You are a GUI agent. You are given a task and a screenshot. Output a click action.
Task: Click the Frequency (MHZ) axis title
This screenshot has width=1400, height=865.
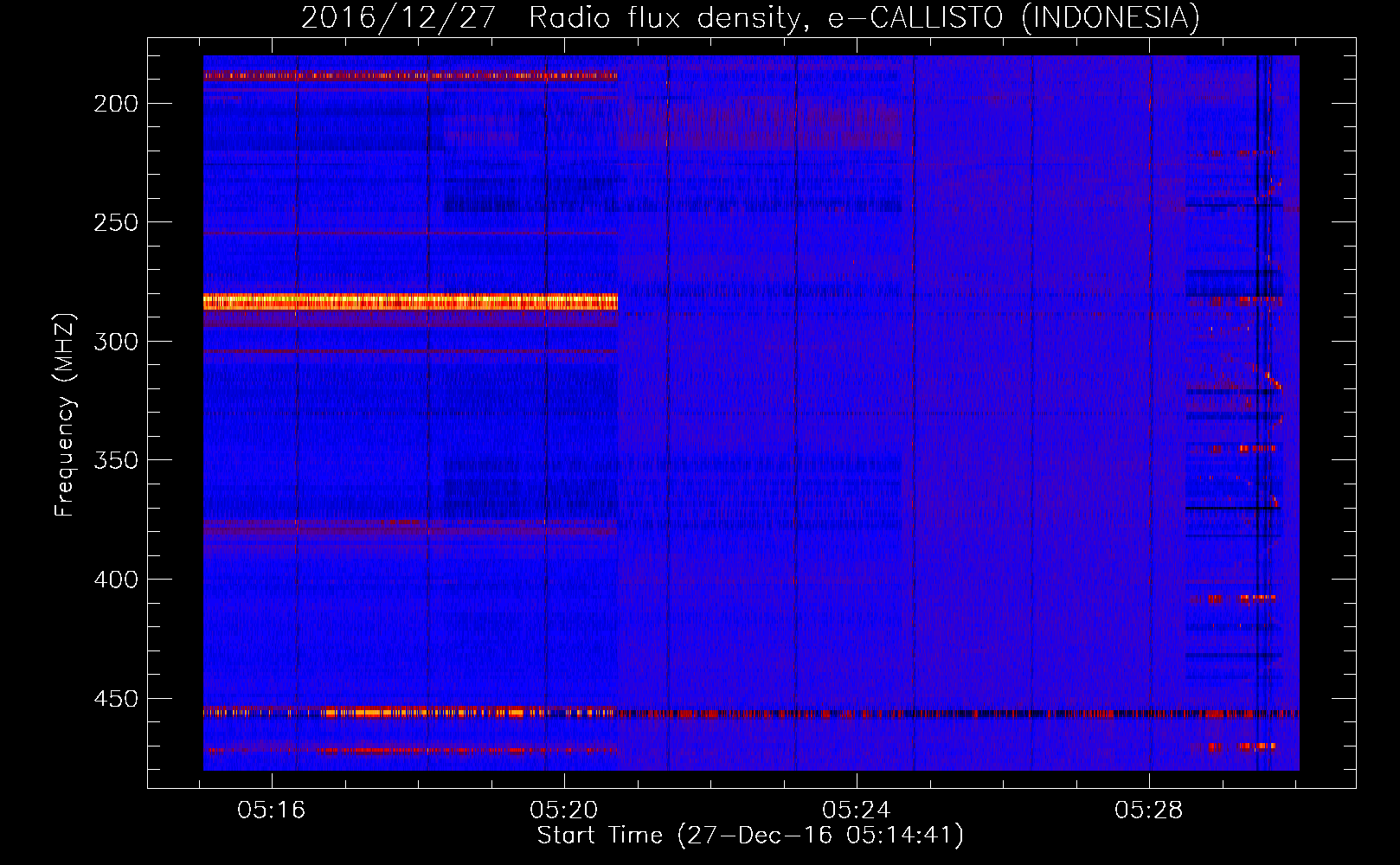click(x=65, y=415)
